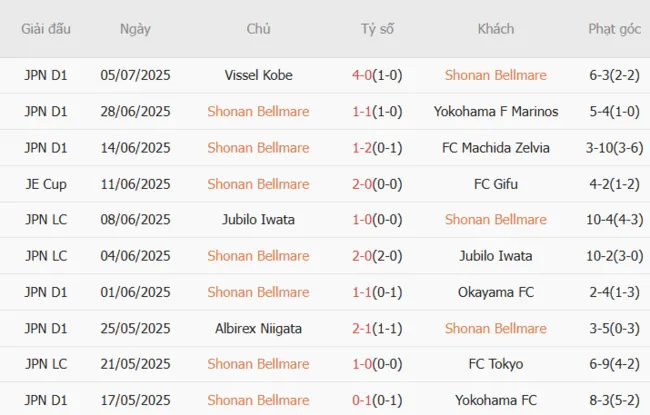Image resolution: width=650 pixels, height=415 pixels.
Task: Select Yokohama FC in the last row
Action: coord(495,400)
